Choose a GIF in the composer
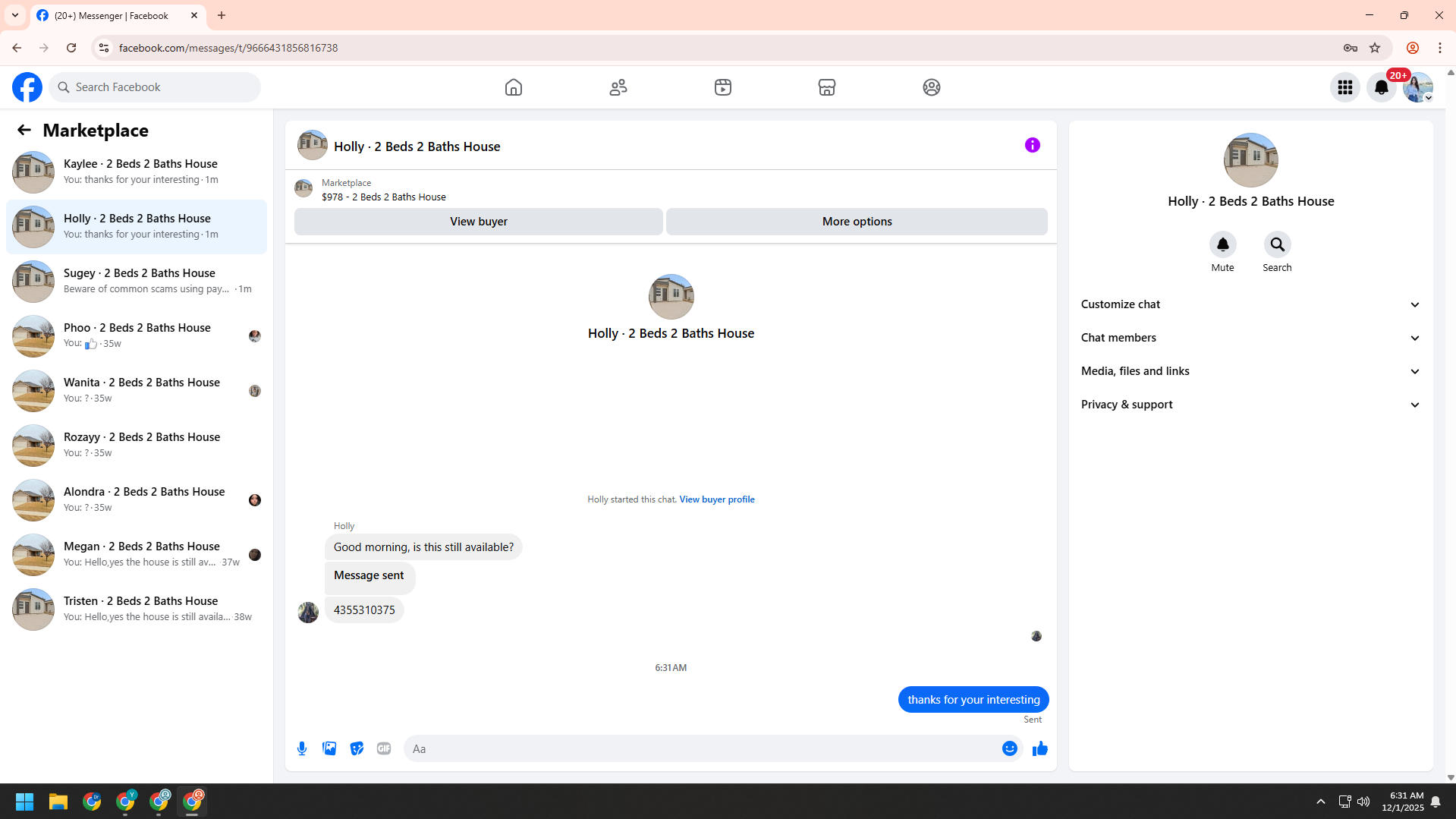The width and height of the screenshot is (1456, 819). coord(384,748)
